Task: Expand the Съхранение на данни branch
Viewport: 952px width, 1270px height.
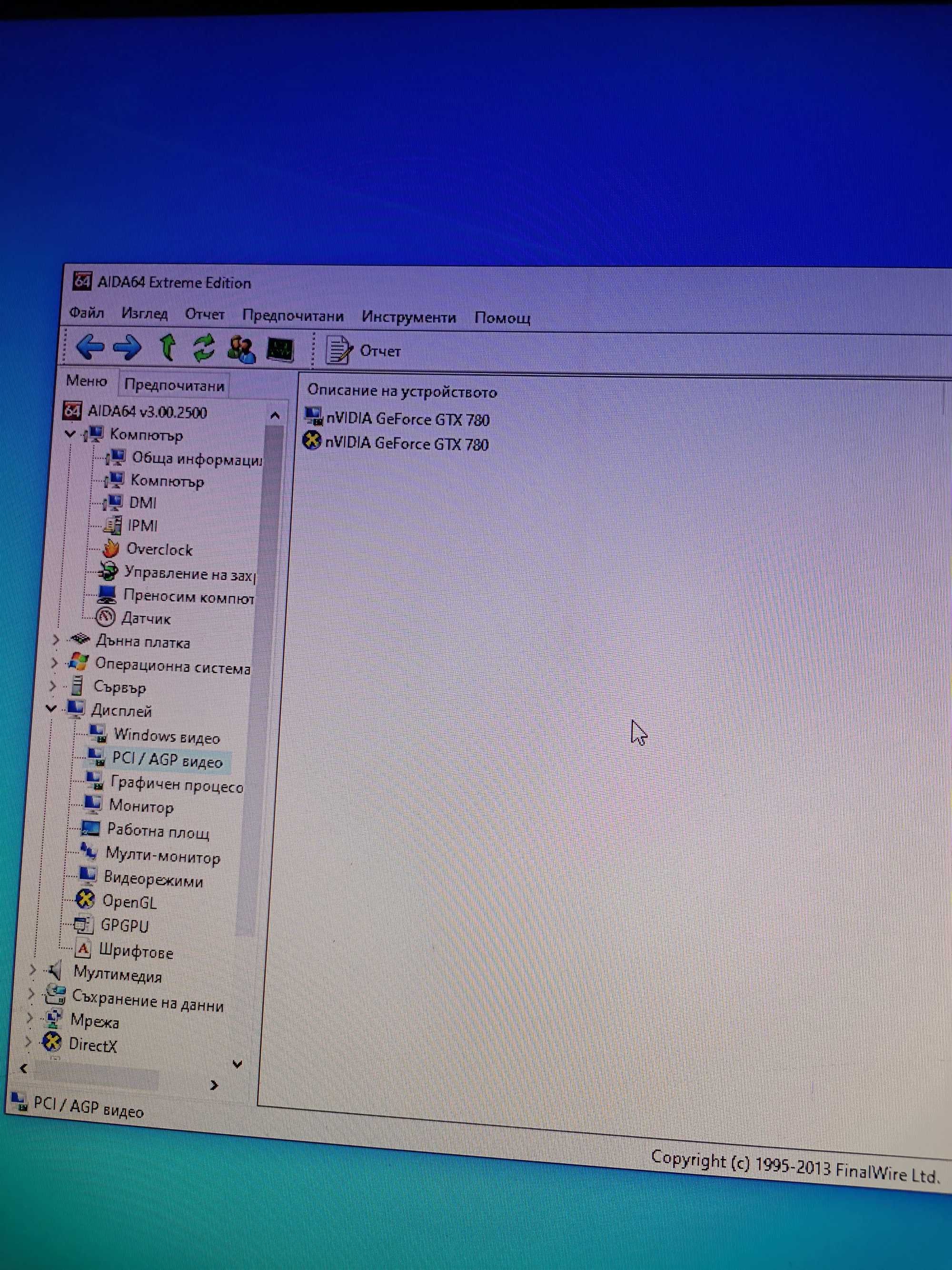Action: click(x=31, y=994)
